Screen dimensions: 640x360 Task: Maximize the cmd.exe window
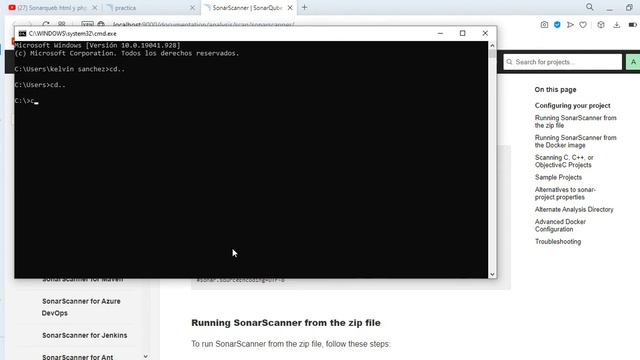pyautogui.click(x=462, y=33)
